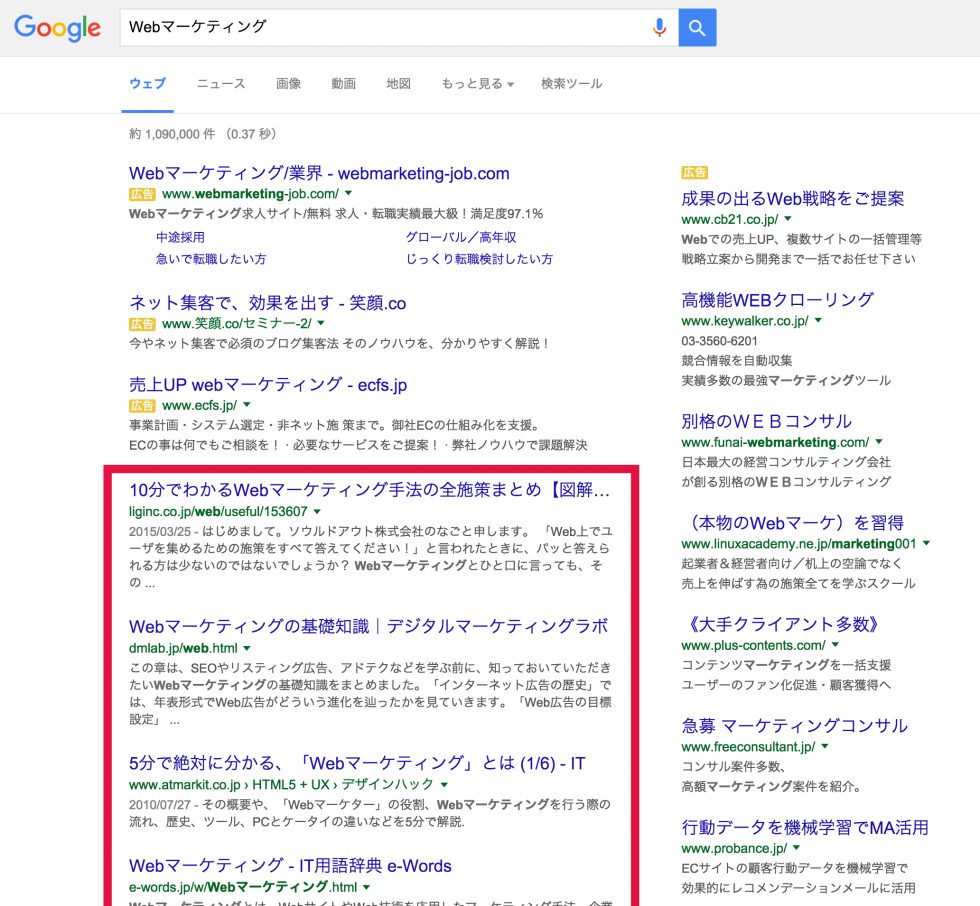Switch to the ニュース tab

(221, 84)
